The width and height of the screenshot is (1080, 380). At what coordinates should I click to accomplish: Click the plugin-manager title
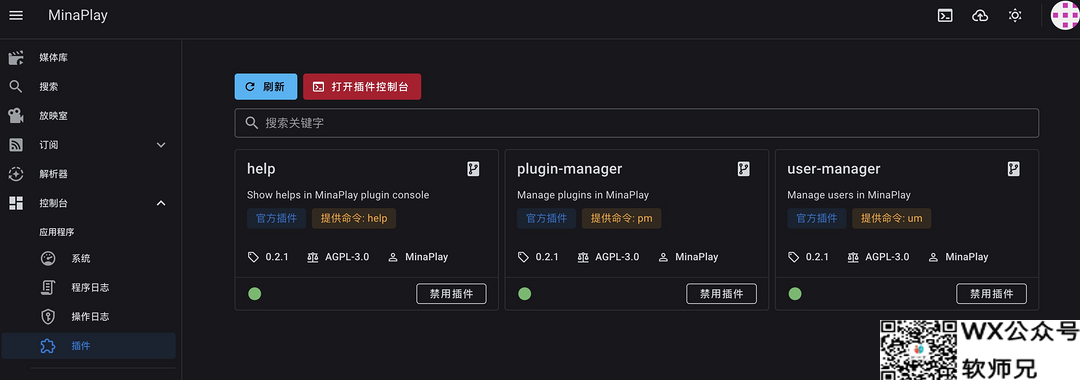point(570,169)
